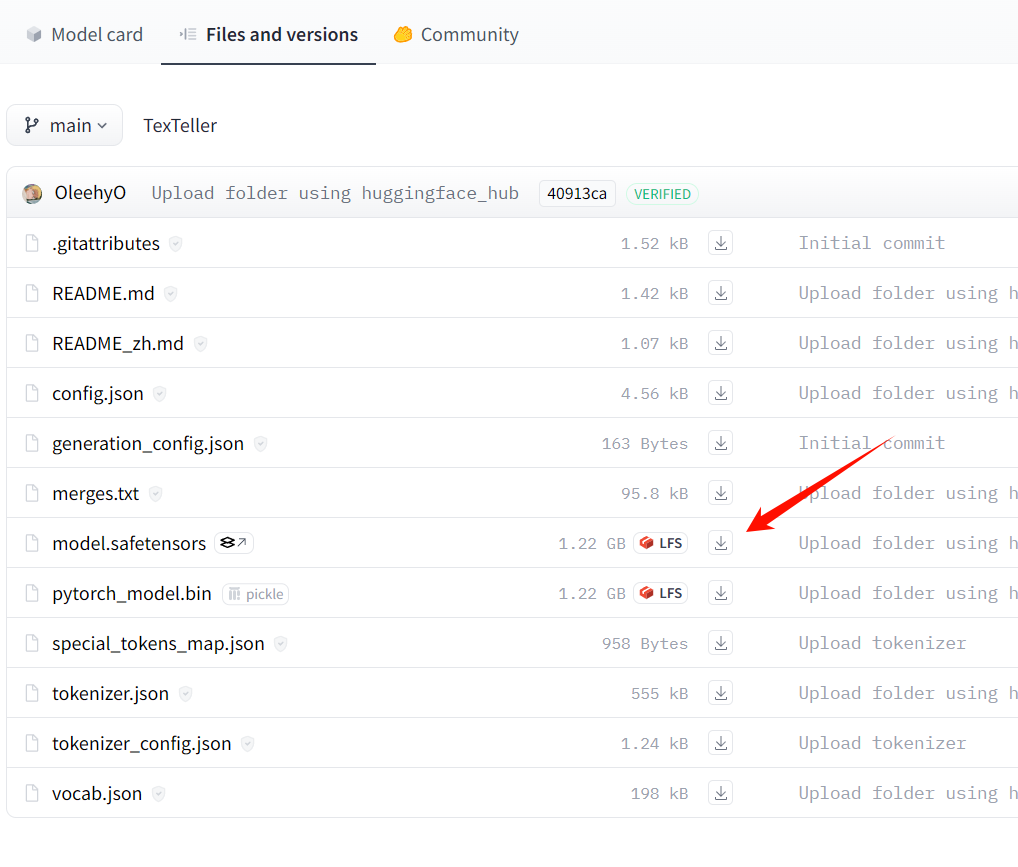Click the safe-scan shield icon next to README_zh.md
The height and width of the screenshot is (867, 1018).
click(x=201, y=344)
